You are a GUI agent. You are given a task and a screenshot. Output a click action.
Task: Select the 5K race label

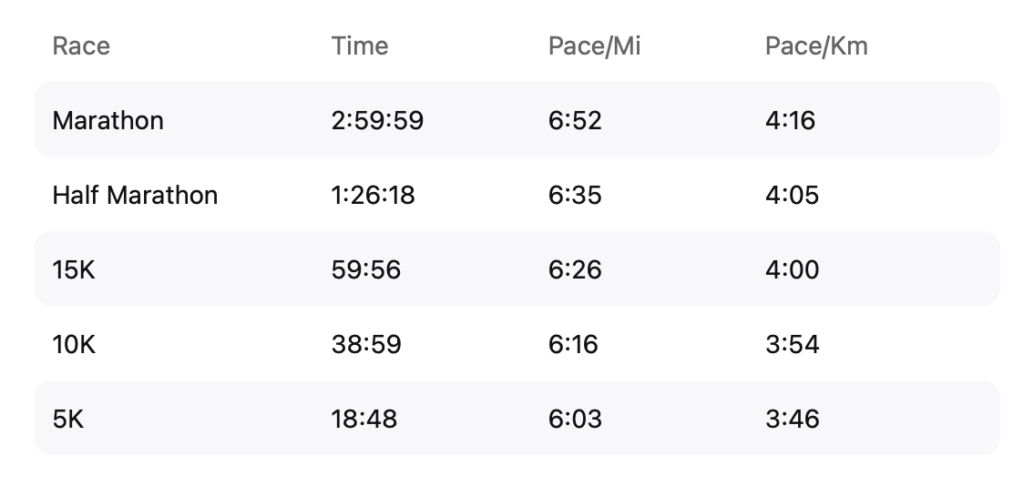[x=68, y=419]
